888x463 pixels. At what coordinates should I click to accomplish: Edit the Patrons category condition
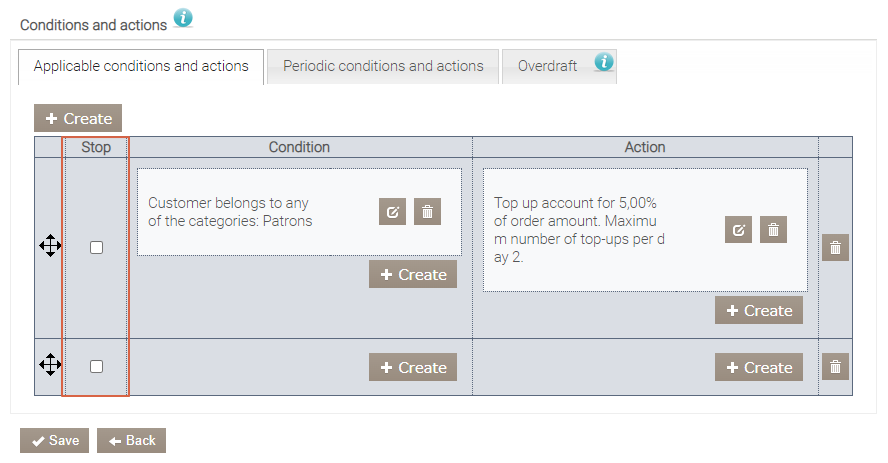(393, 211)
